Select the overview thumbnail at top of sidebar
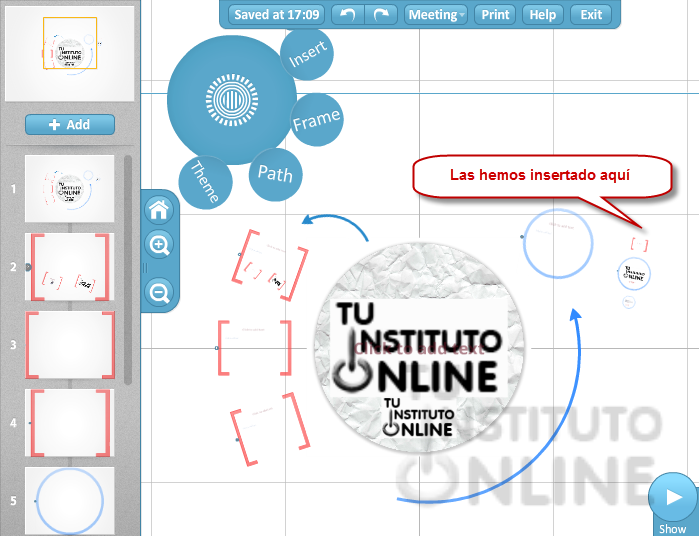The image size is (699, 536). point(70,54)
